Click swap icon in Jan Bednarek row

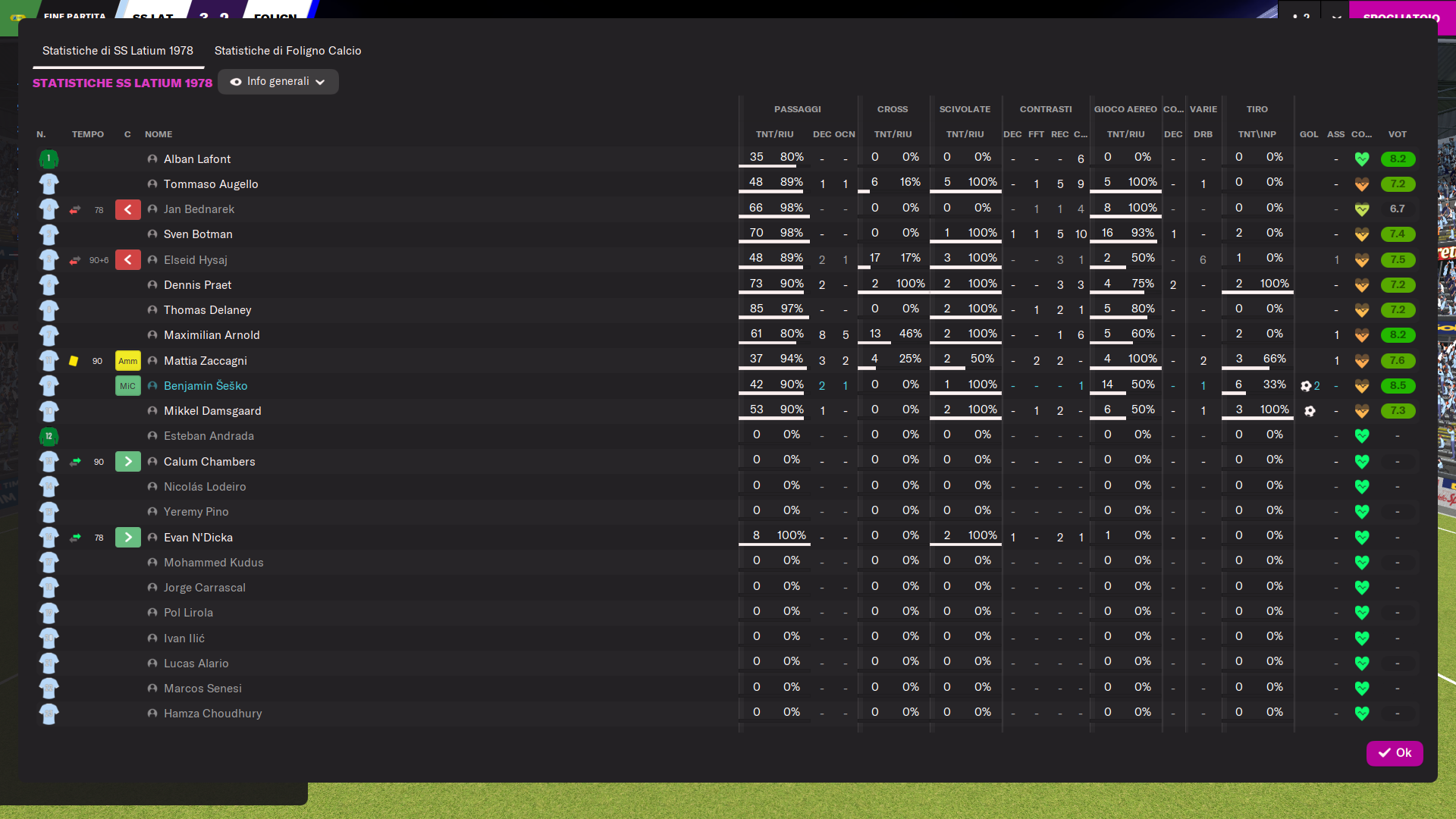pyautogui.click(x=74, y=209)
